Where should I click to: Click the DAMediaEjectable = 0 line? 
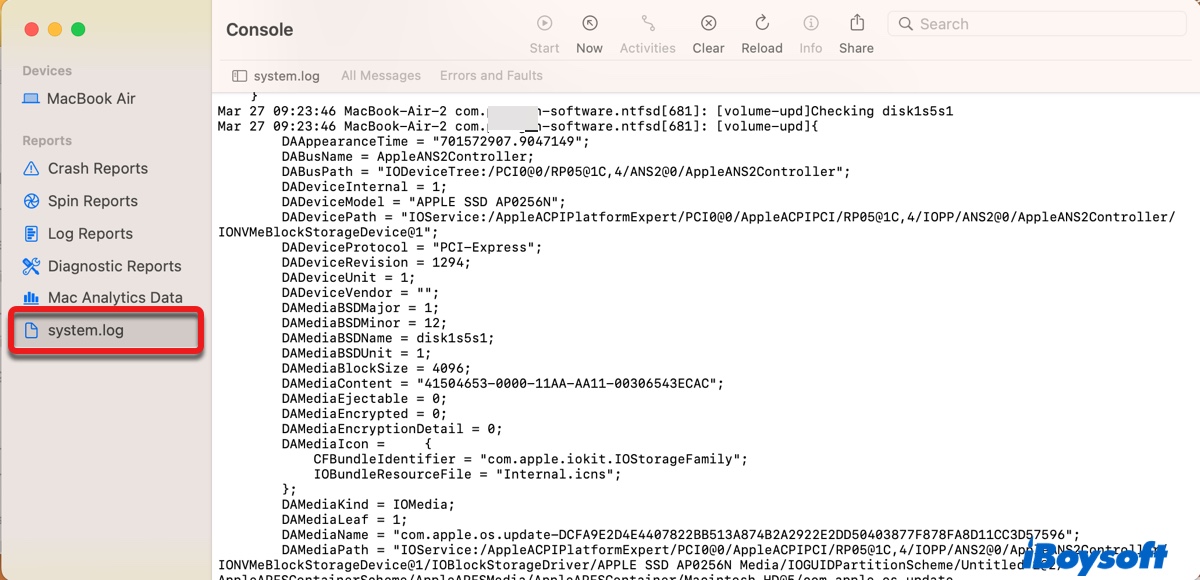[x=364, y=398]
